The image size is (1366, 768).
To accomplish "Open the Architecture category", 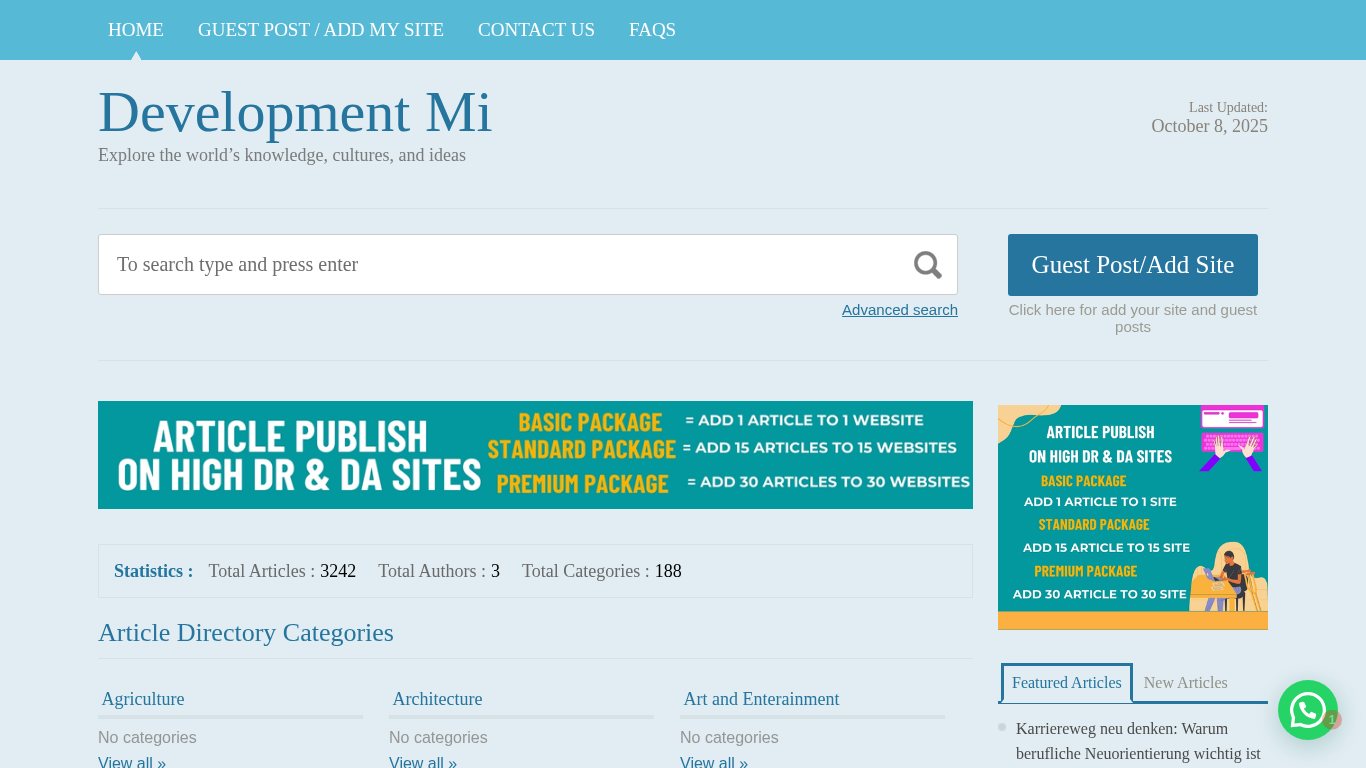I will (x=437, y=699).
